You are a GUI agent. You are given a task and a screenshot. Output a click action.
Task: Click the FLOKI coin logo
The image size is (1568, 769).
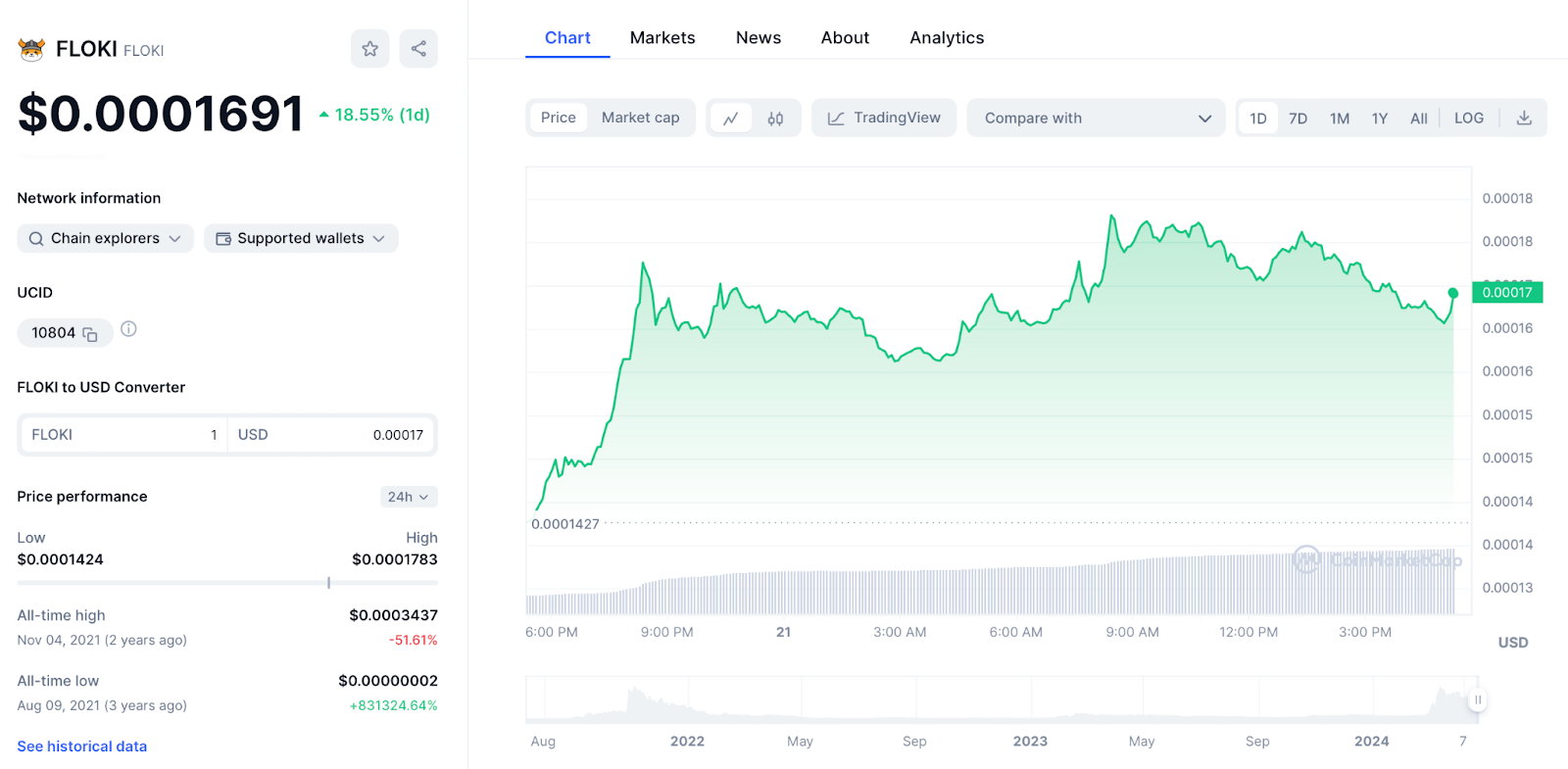pos(31,49)
